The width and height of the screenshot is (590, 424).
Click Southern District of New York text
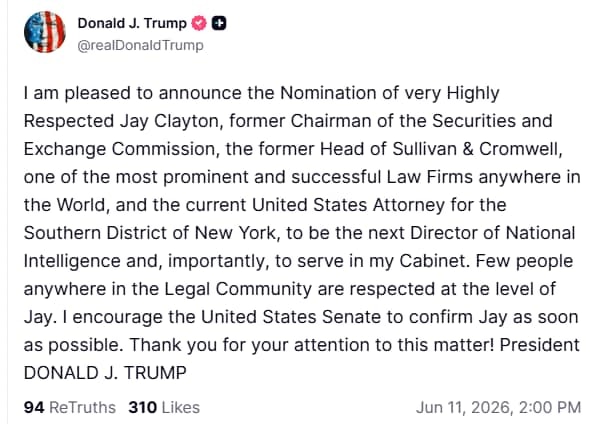coord(152,233)
